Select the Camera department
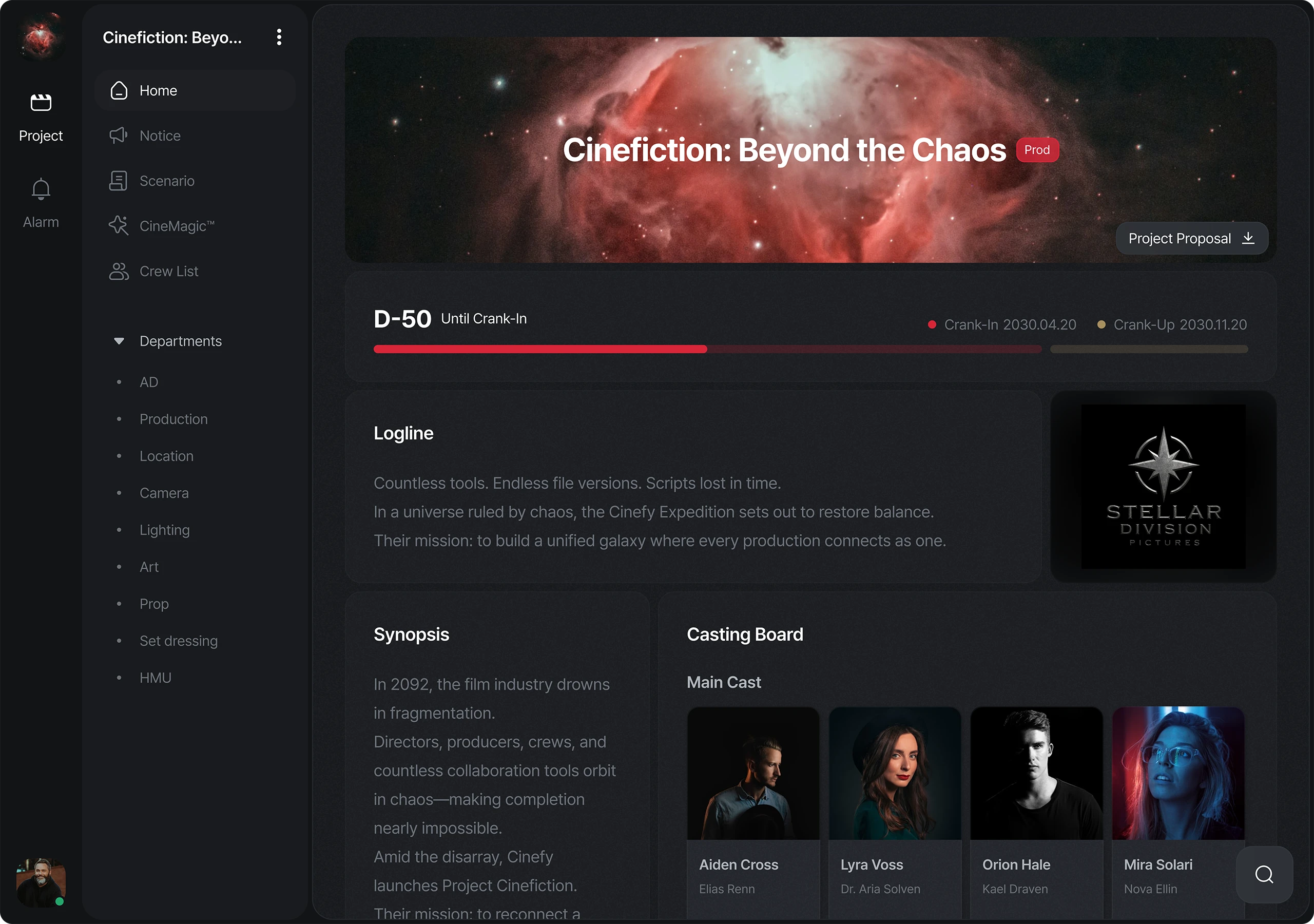 click(x=164, y=493)
